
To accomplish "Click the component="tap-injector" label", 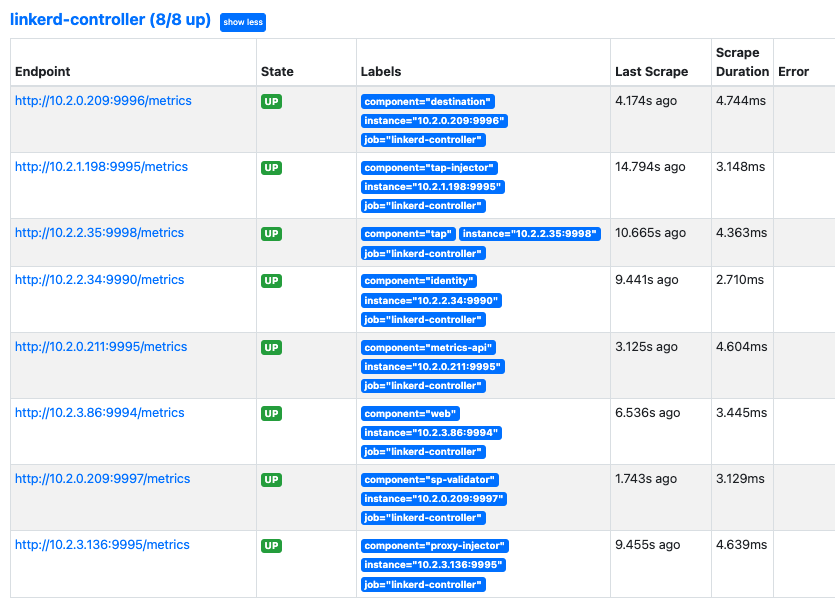I will coord(429,168).
